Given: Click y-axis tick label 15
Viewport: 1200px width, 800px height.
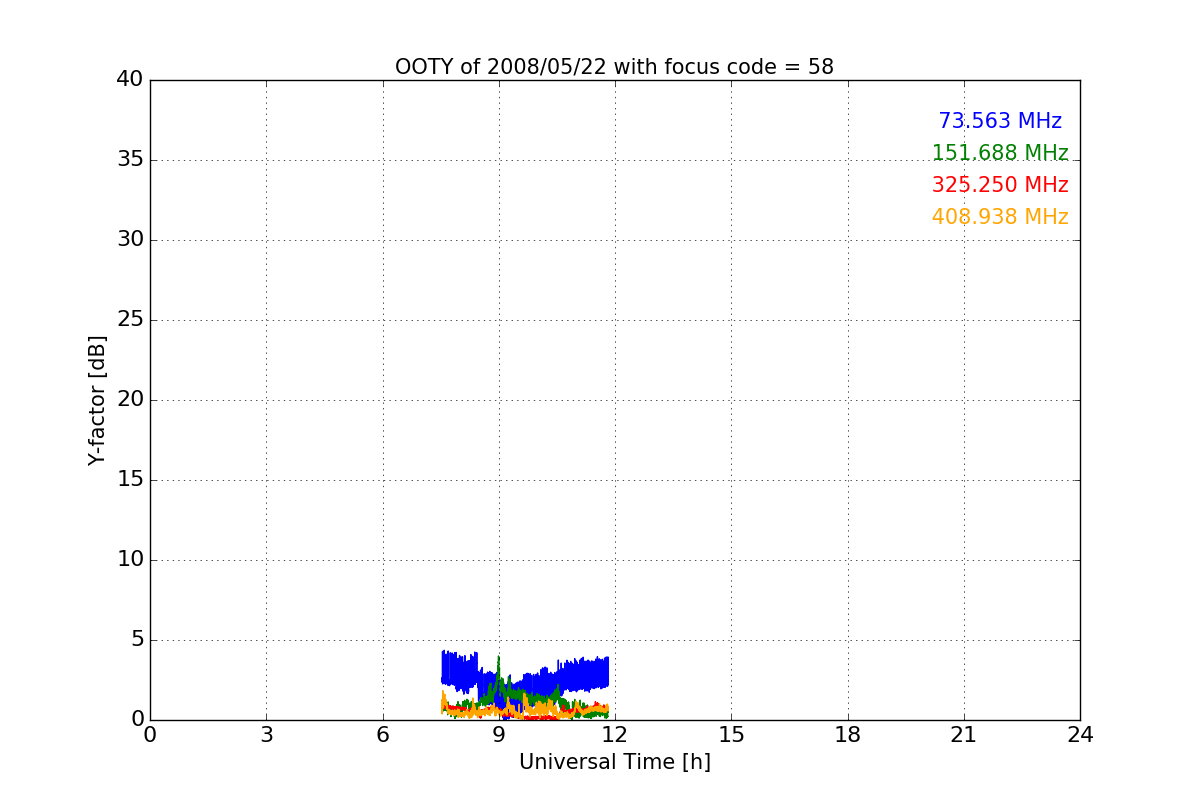Looking at the screenshot, I should point(130,480).
